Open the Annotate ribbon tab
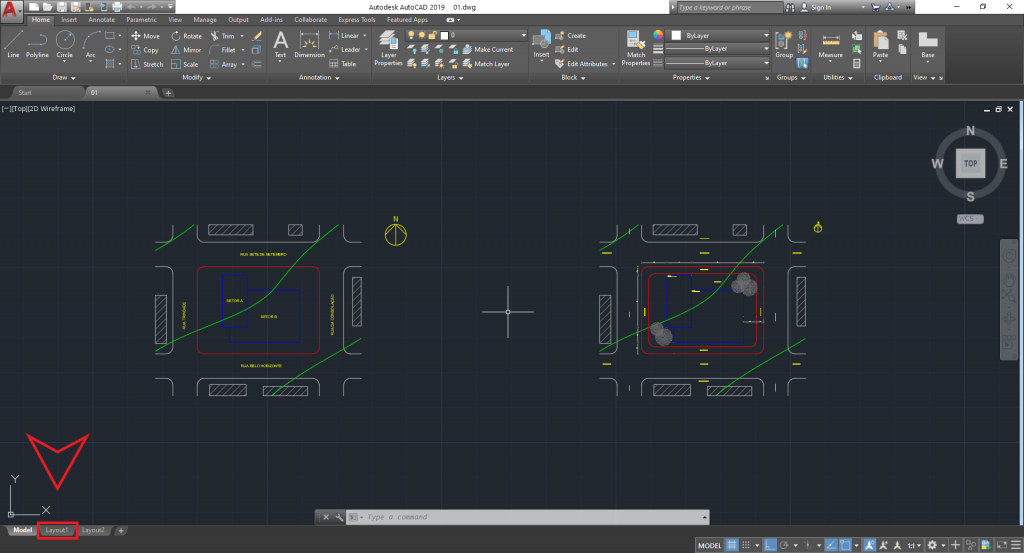Screen dimensions: 1024x553 tap(101, 20)
